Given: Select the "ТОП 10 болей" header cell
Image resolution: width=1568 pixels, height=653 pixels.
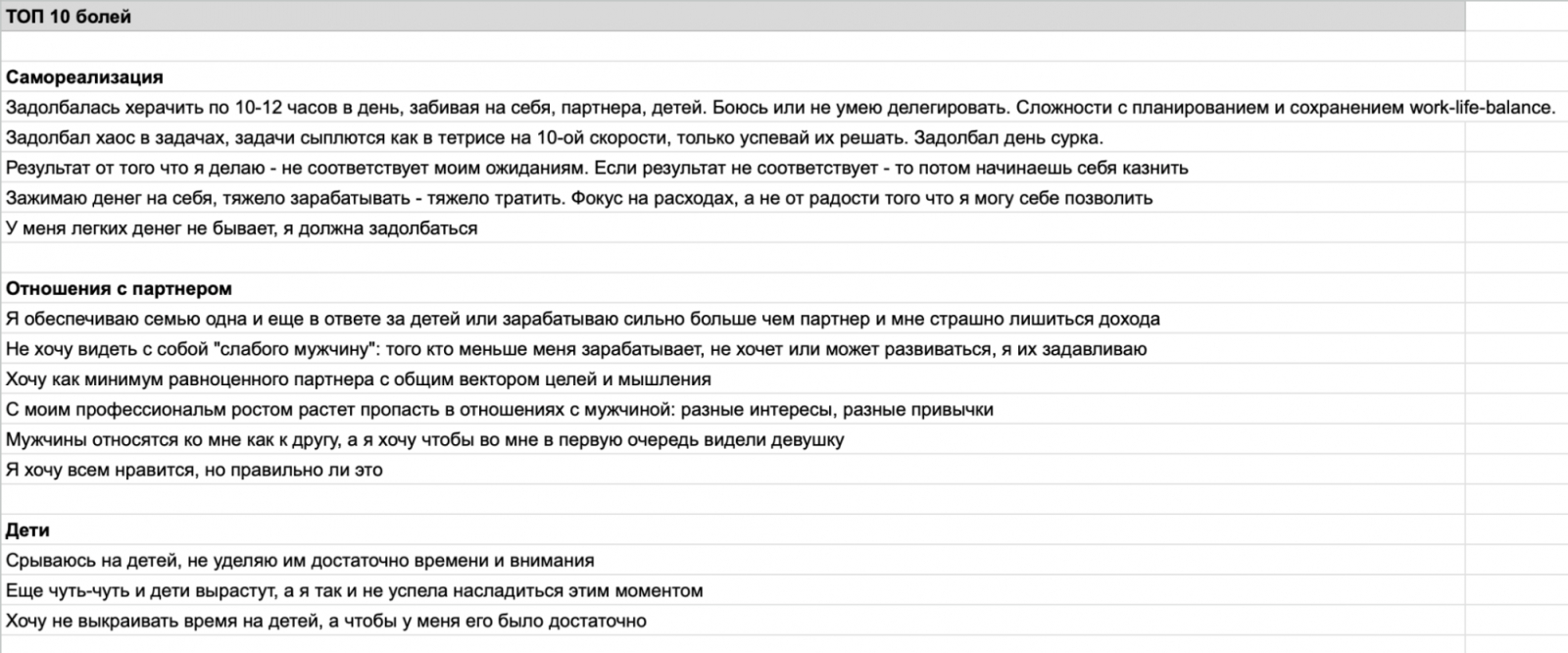Looking at the screenshot, I should point(69,17).
